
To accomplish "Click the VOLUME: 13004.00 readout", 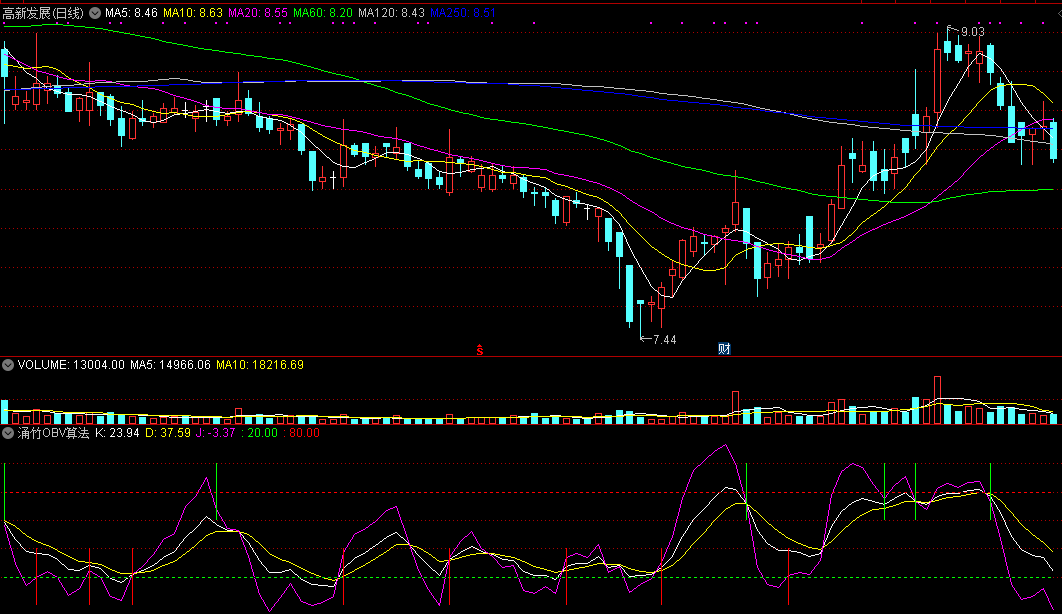I will coord(71,365).
